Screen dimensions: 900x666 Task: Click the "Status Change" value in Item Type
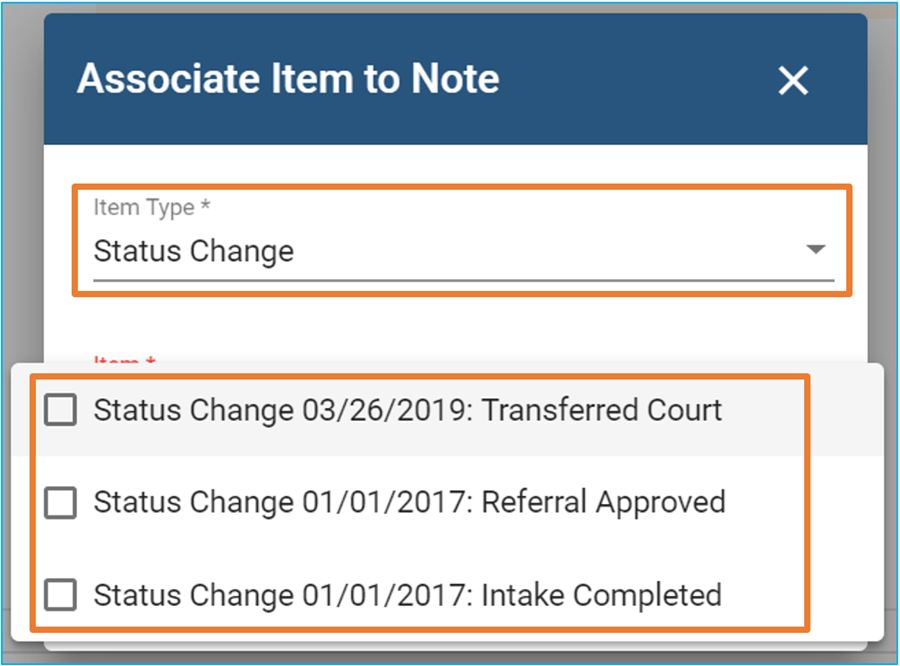click(x=194, y=251)
